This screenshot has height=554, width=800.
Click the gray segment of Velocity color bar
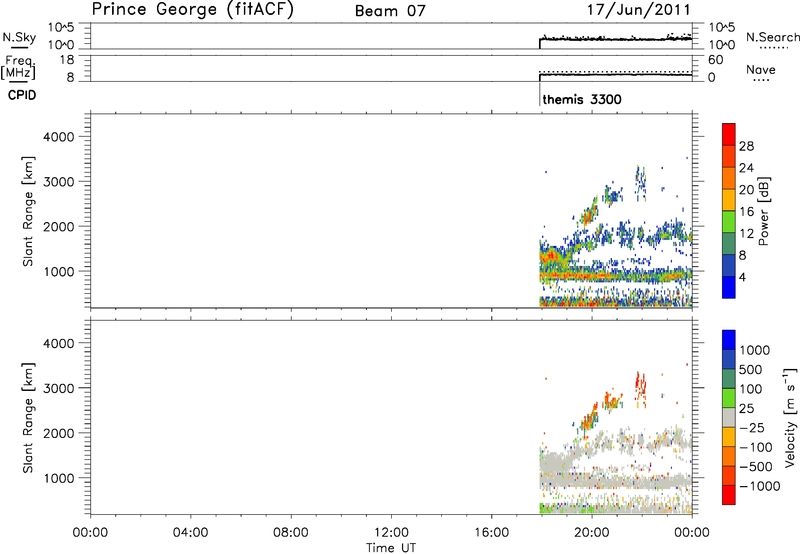point(729,417)
